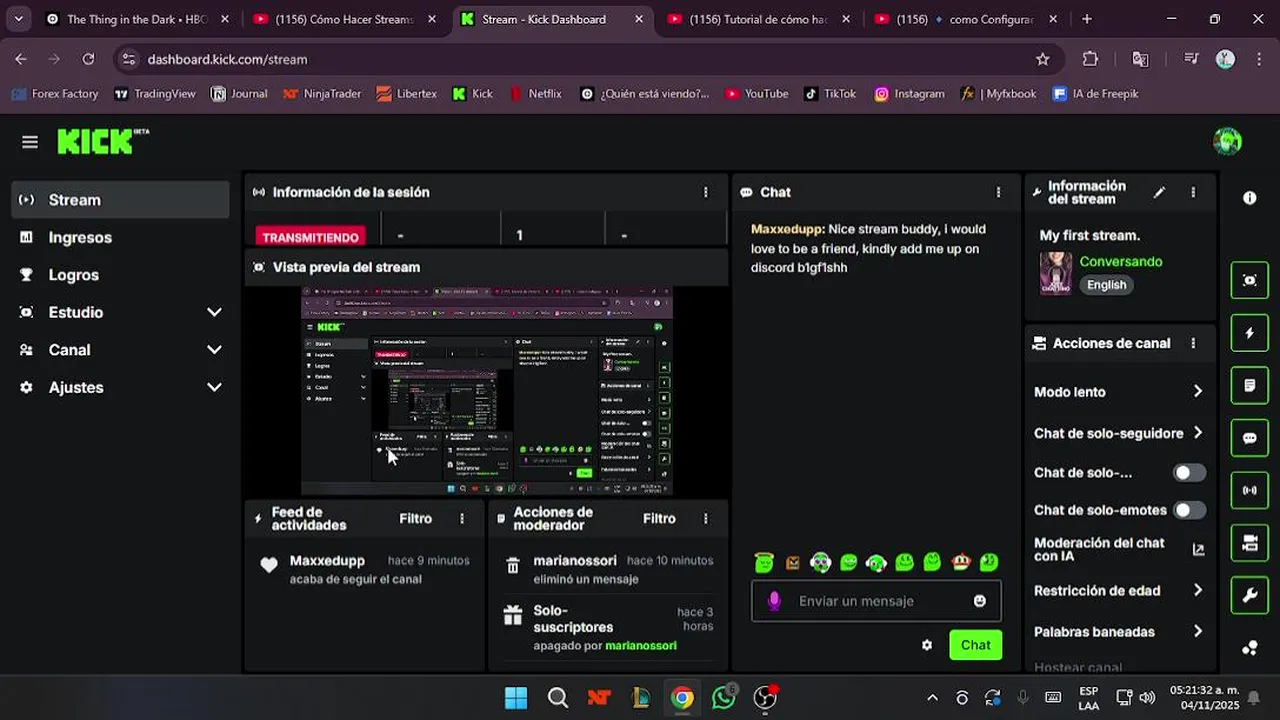This screenshot has height=720, width=1280.
Task: Click the trash icon beside marianossori entry
Action: [513, 566]
